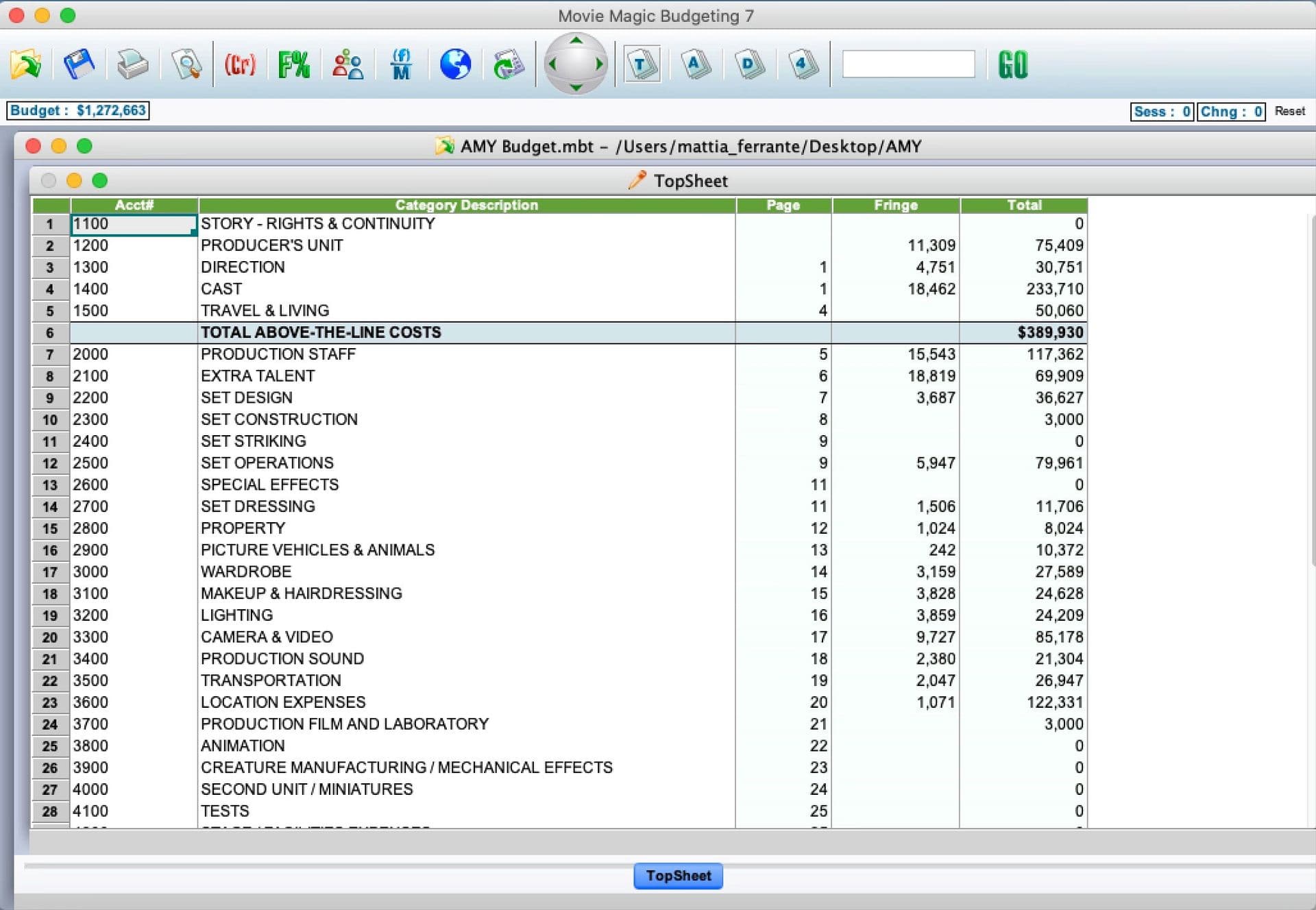Click the upward navigation arrow
Image resolution: width=1316 pixels, height=910 pixels.
point(576,42)
